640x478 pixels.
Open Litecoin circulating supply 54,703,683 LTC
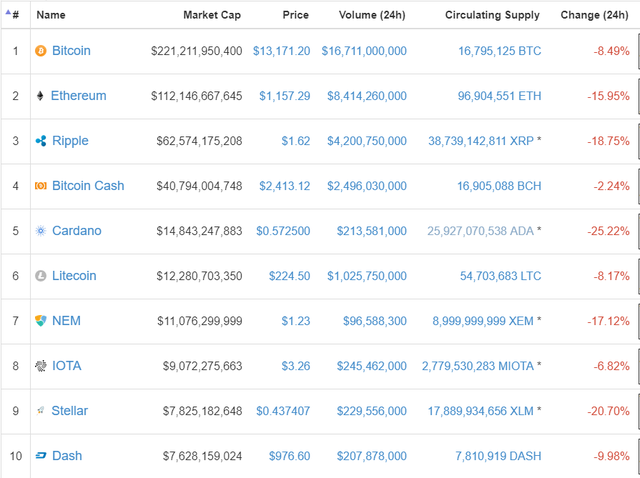coord(500,276)
